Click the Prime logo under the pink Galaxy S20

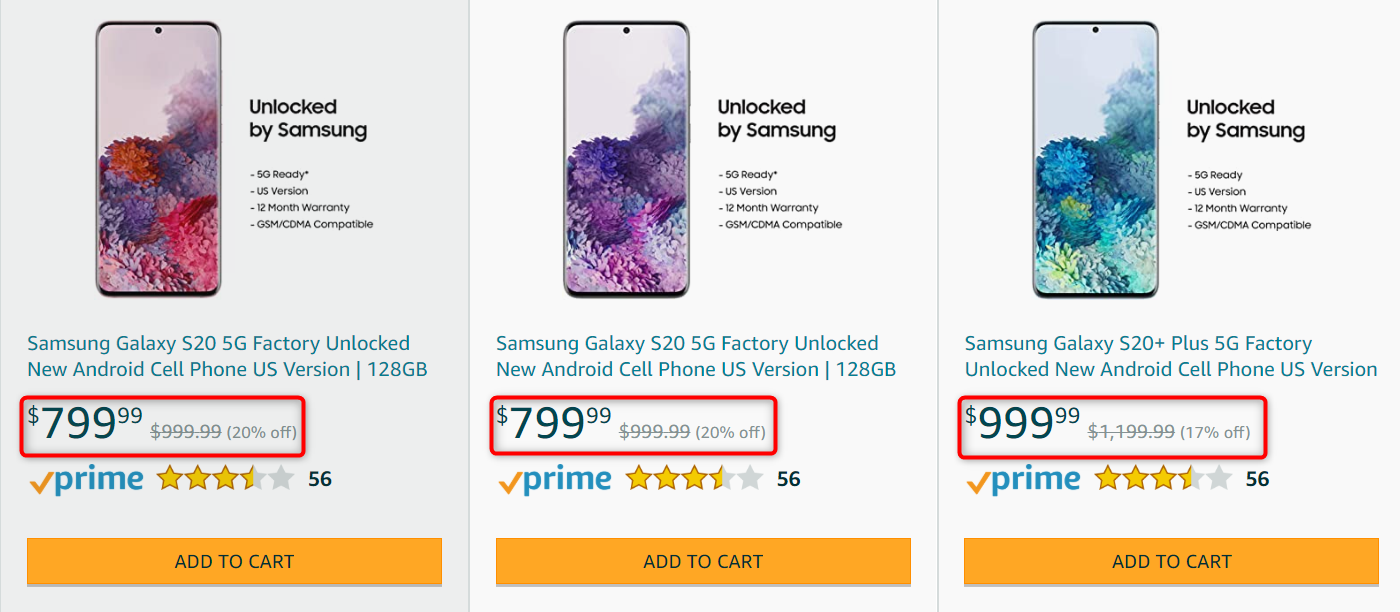[87, 480]
